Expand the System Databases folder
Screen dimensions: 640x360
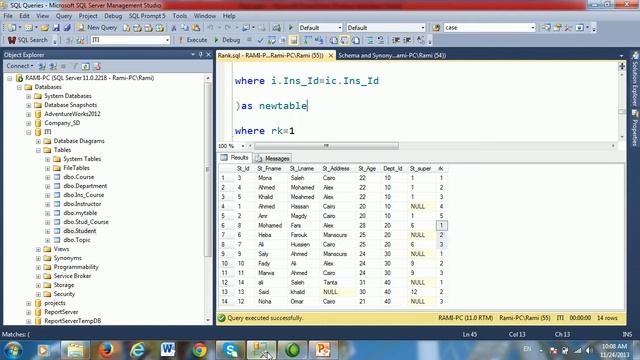point(29,96)
